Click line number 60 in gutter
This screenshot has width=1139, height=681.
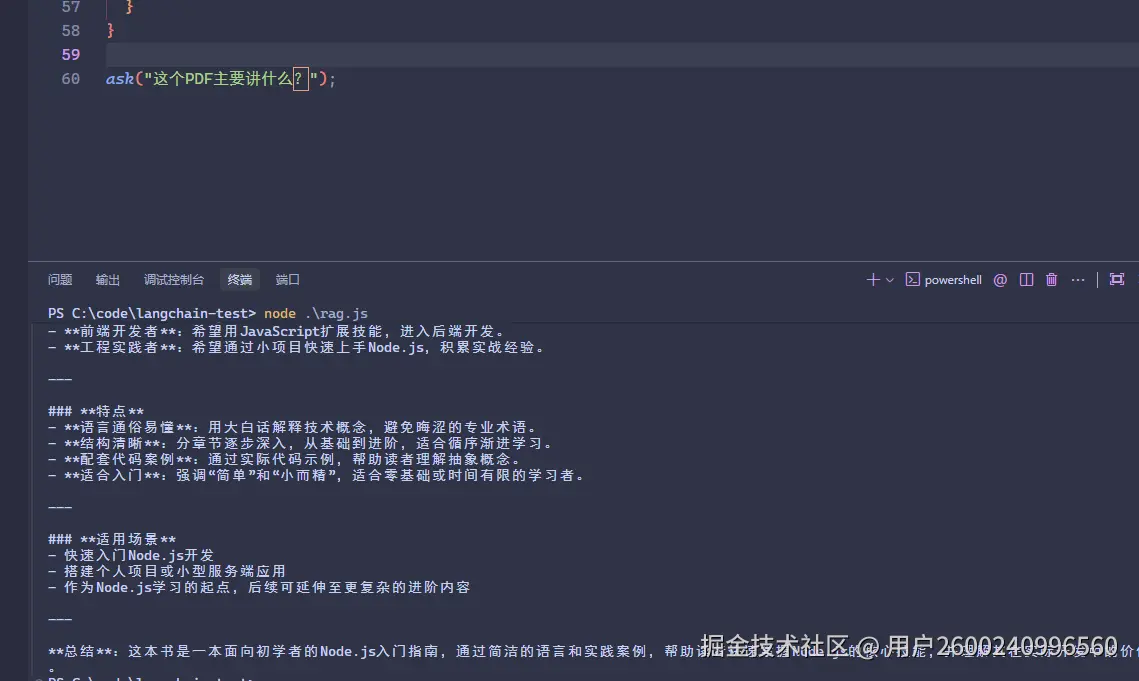pyautogui.click(x=70, y=78)
